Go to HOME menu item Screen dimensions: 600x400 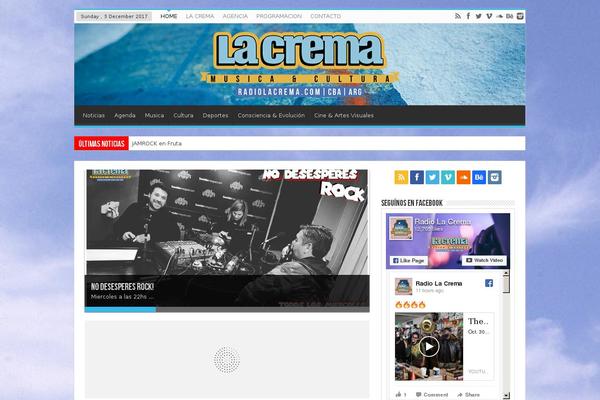point(168,16)
